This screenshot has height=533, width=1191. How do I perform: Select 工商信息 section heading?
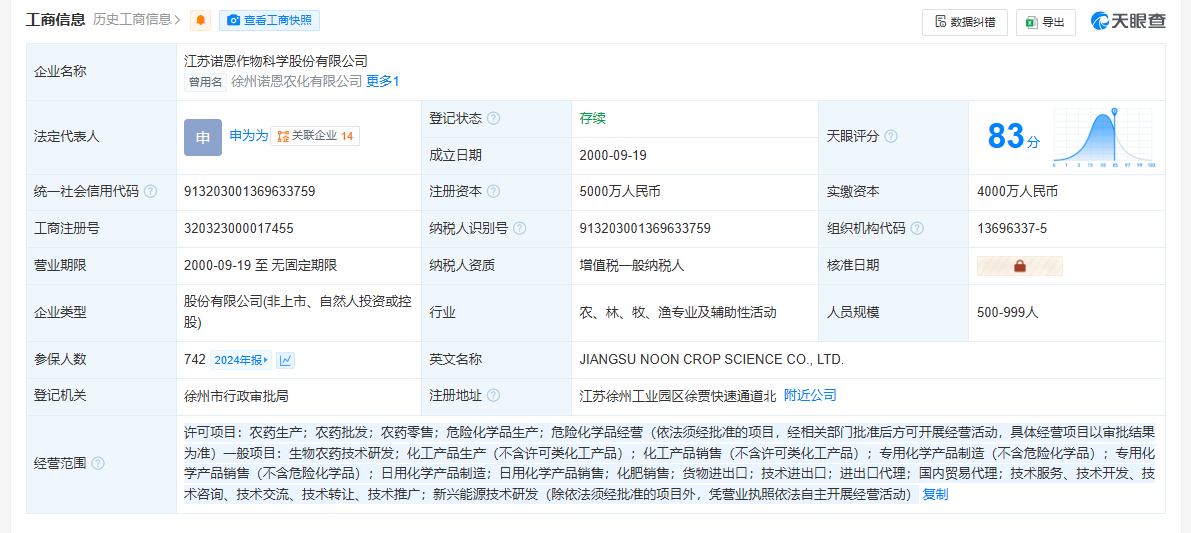coord(55,20)
